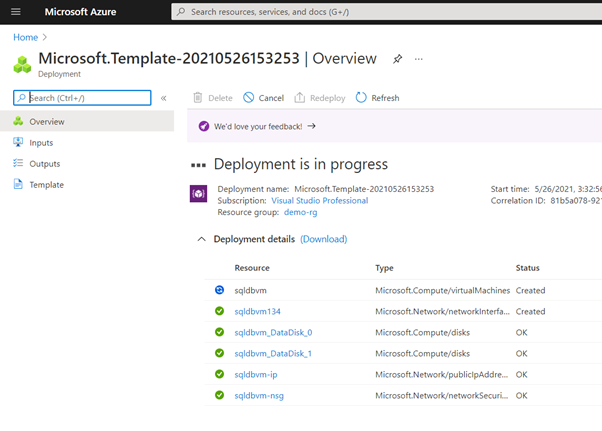Click the search magnifier in the top bar

click(x=181, y=12)
